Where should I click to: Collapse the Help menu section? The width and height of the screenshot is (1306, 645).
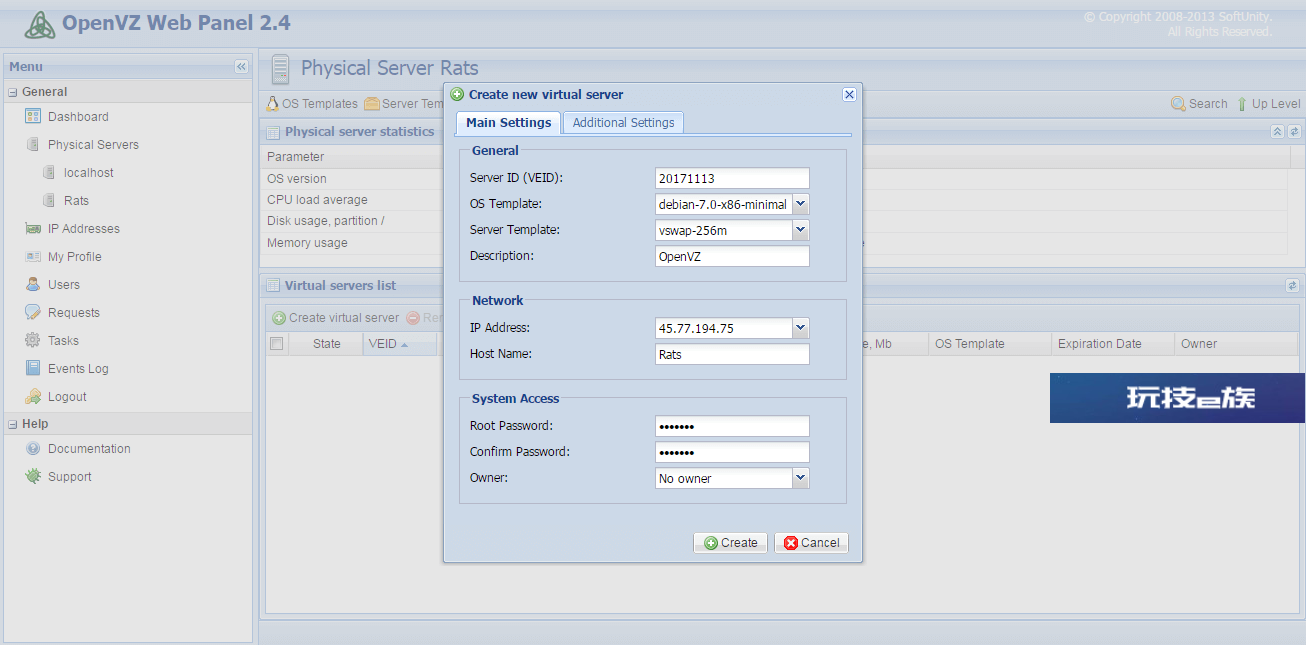point(13,424)
